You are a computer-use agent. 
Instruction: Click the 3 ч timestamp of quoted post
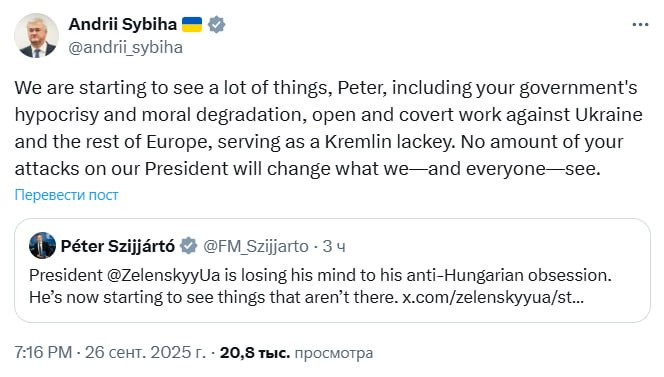coord(334,246)
